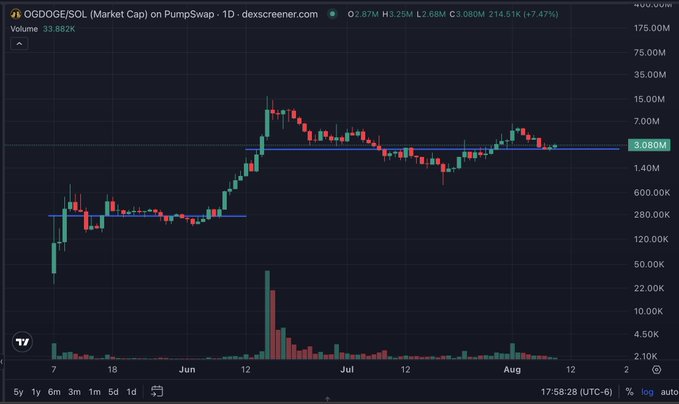Click the 175.00M price axis label
Screen dimensions: 679x404
point(651,28)
